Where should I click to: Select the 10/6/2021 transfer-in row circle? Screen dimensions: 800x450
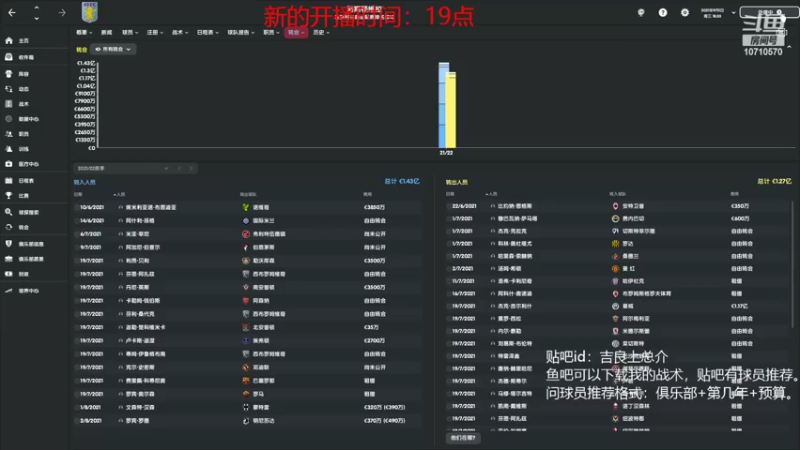[77, 207]
